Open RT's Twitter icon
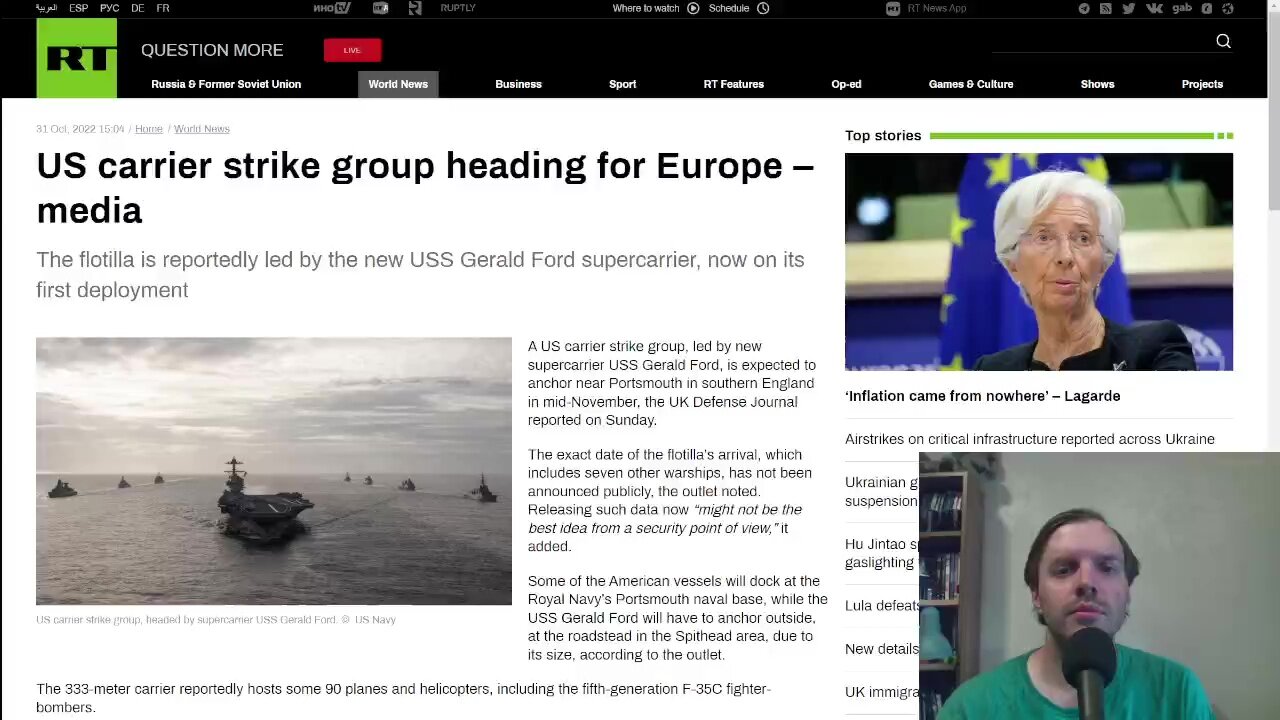The width and height of the screenshot is (1280, 720). pos(1128,8)
